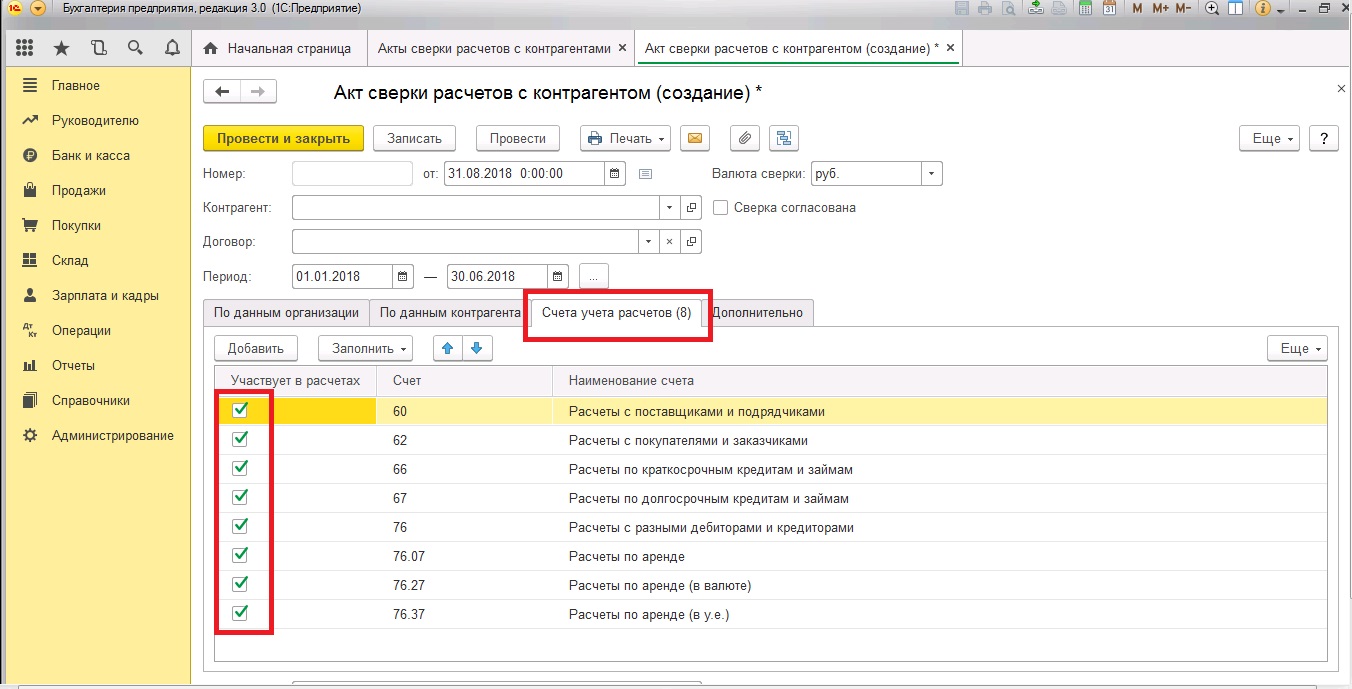Switch to "По данным организации" tab
Screen dimensions: 1352x689
(x=286, y=312)
